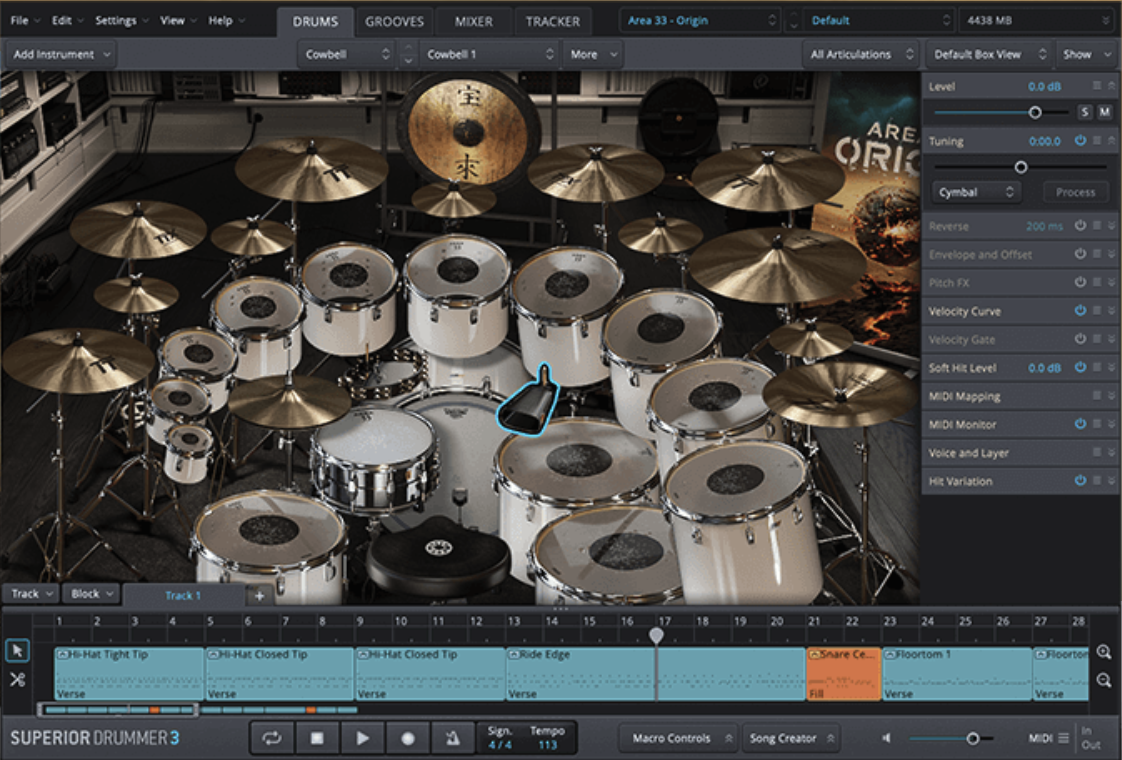This screenshot has height=760, width=1122.
Task: Enable the Pitch FX power button
Action: [1080, 282]
